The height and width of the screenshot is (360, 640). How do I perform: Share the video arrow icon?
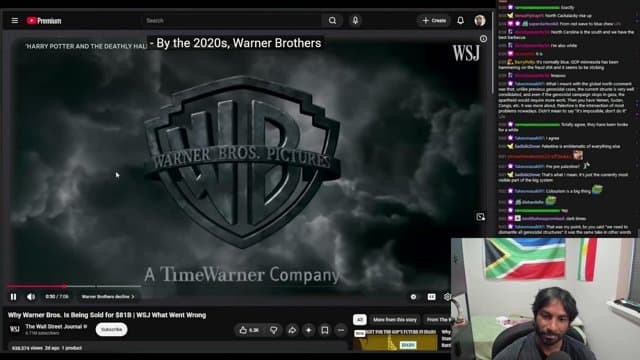[x=292, y=330]
